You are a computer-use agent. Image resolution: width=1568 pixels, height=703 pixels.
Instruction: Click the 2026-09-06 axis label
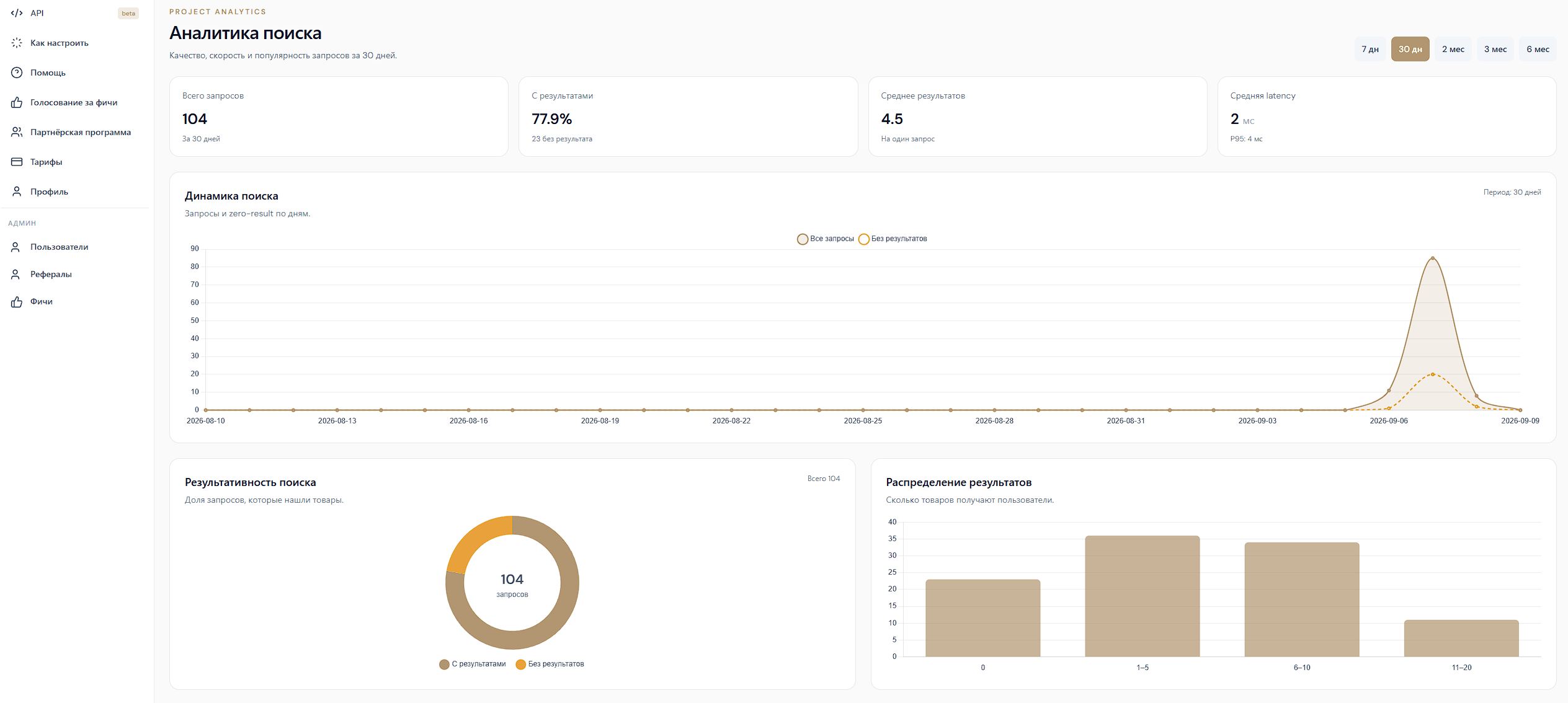point(1389,421)
